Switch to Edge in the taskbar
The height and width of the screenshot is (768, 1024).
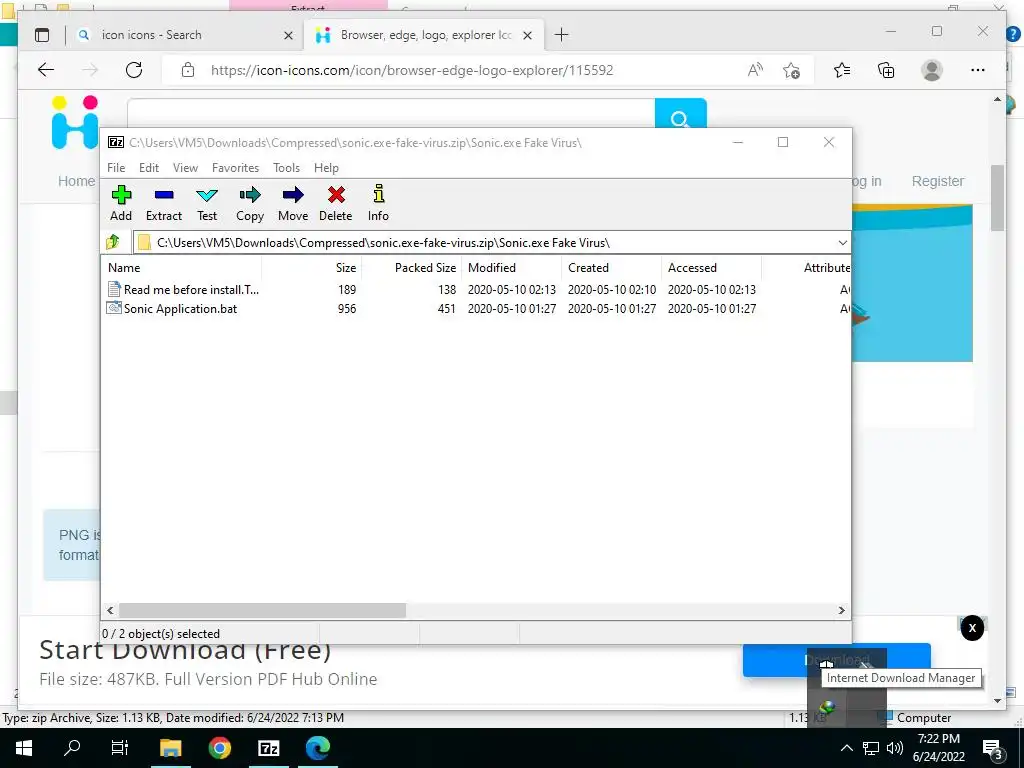point(318,748)
